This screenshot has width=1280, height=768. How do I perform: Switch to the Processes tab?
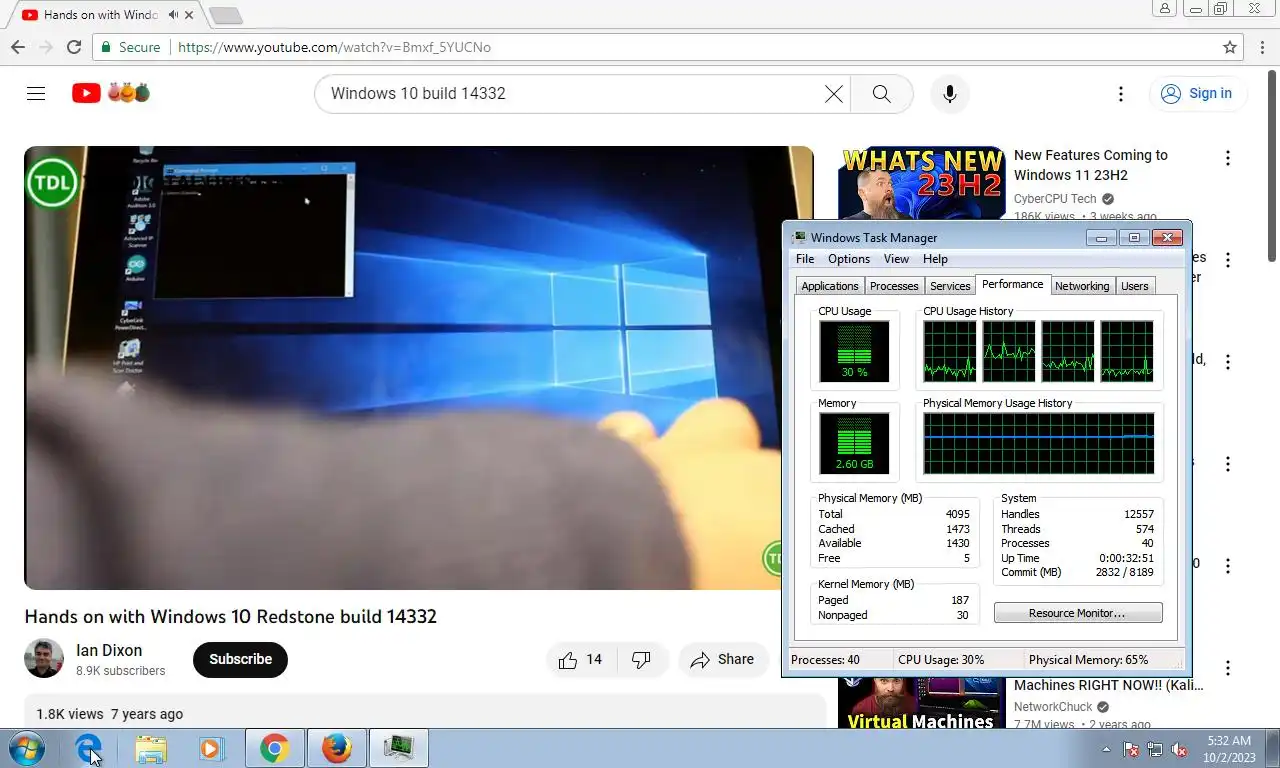(x=894, y=286)
